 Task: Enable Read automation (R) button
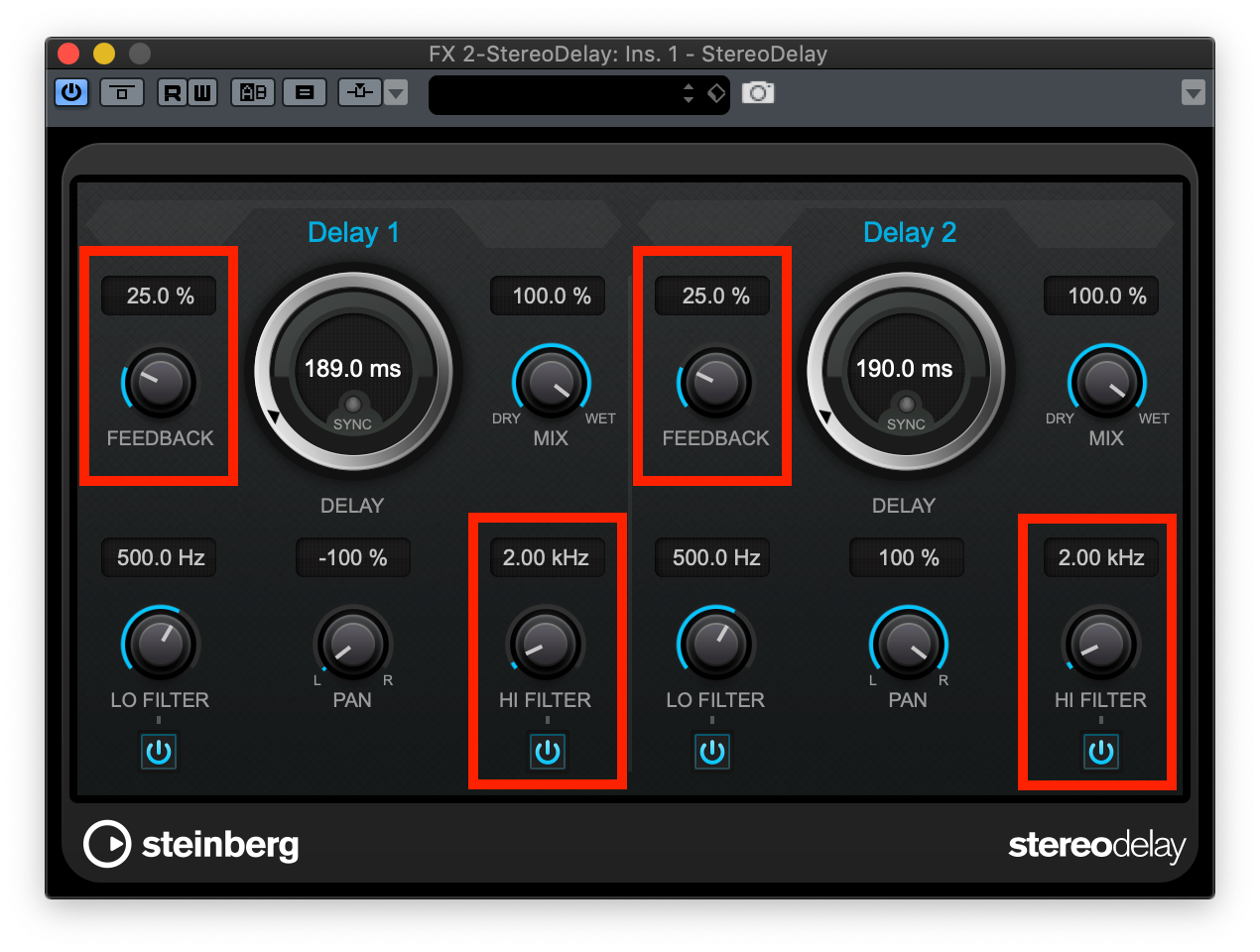173,93
